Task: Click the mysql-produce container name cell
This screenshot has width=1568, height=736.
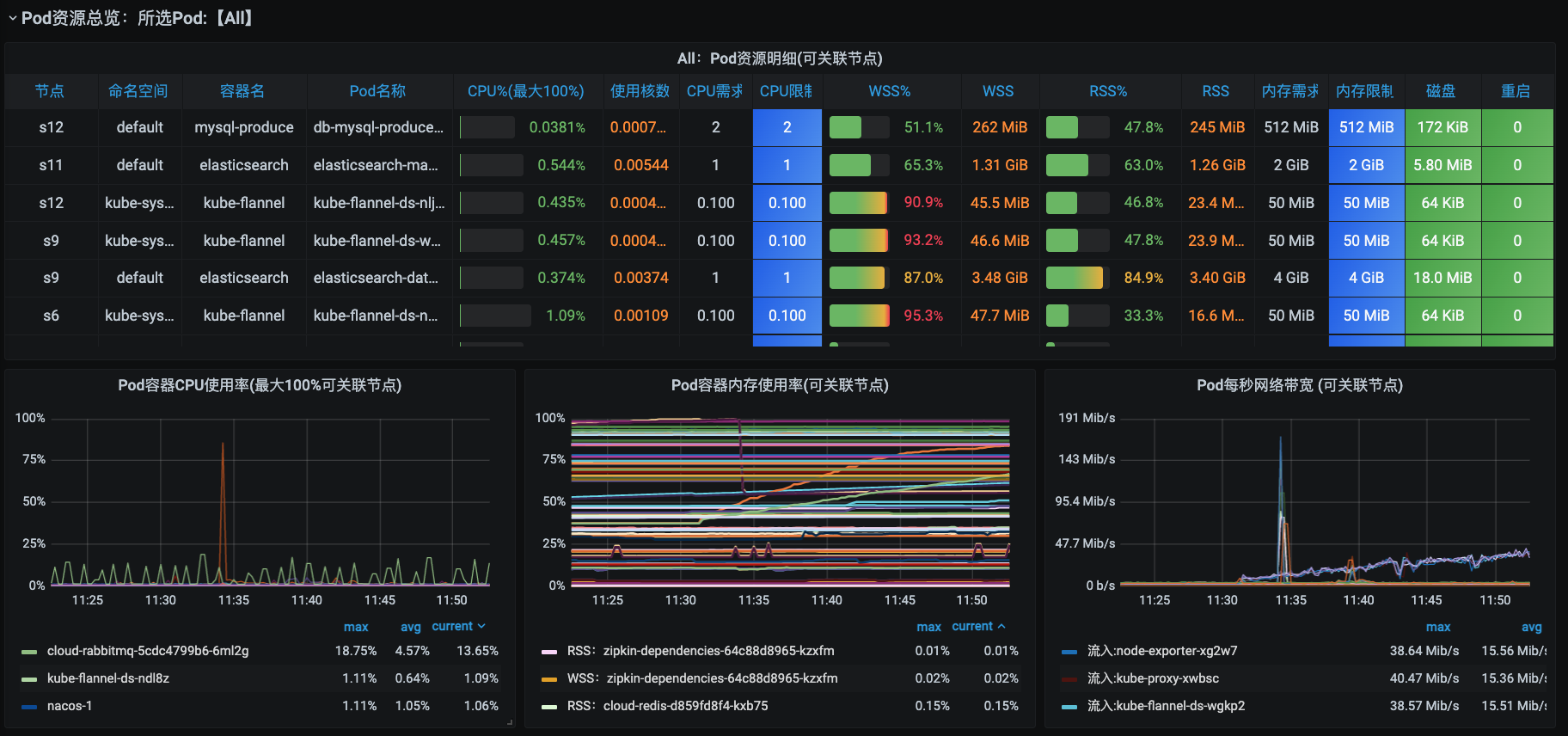Action: 244,127
